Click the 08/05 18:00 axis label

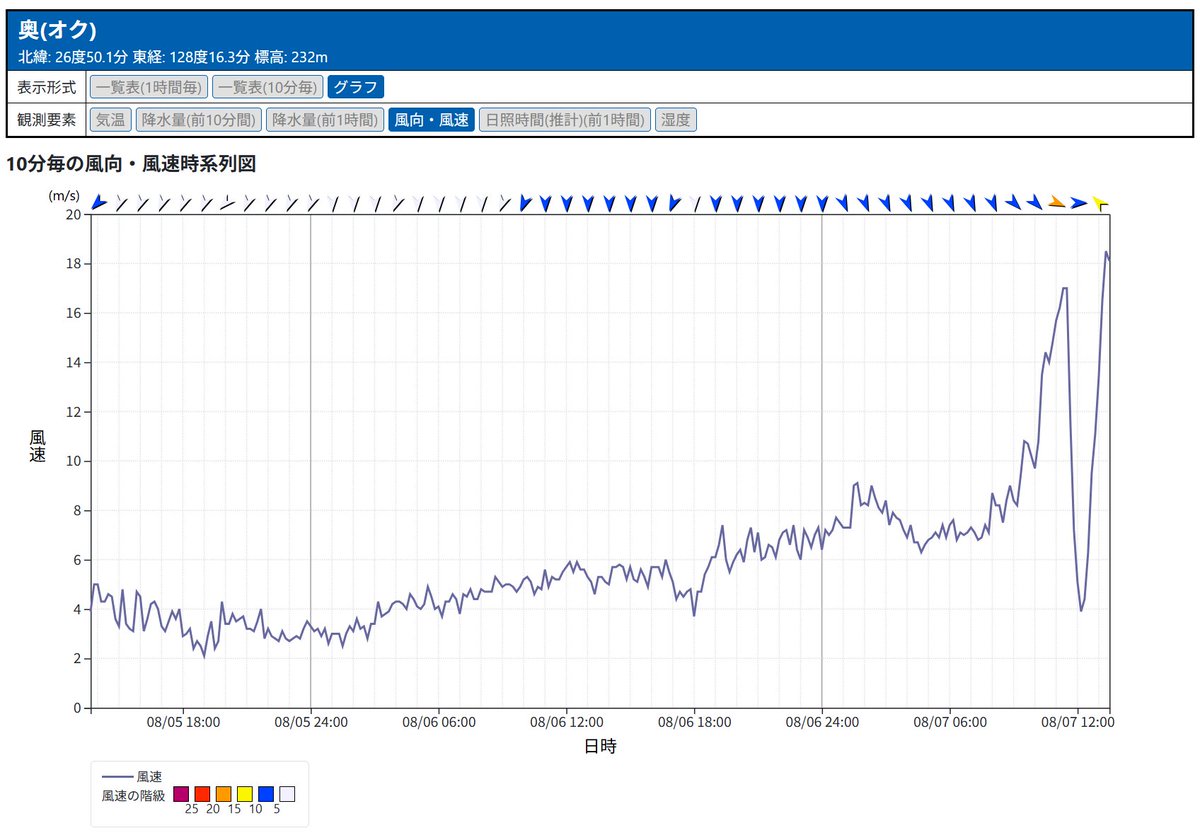point(183,721)
